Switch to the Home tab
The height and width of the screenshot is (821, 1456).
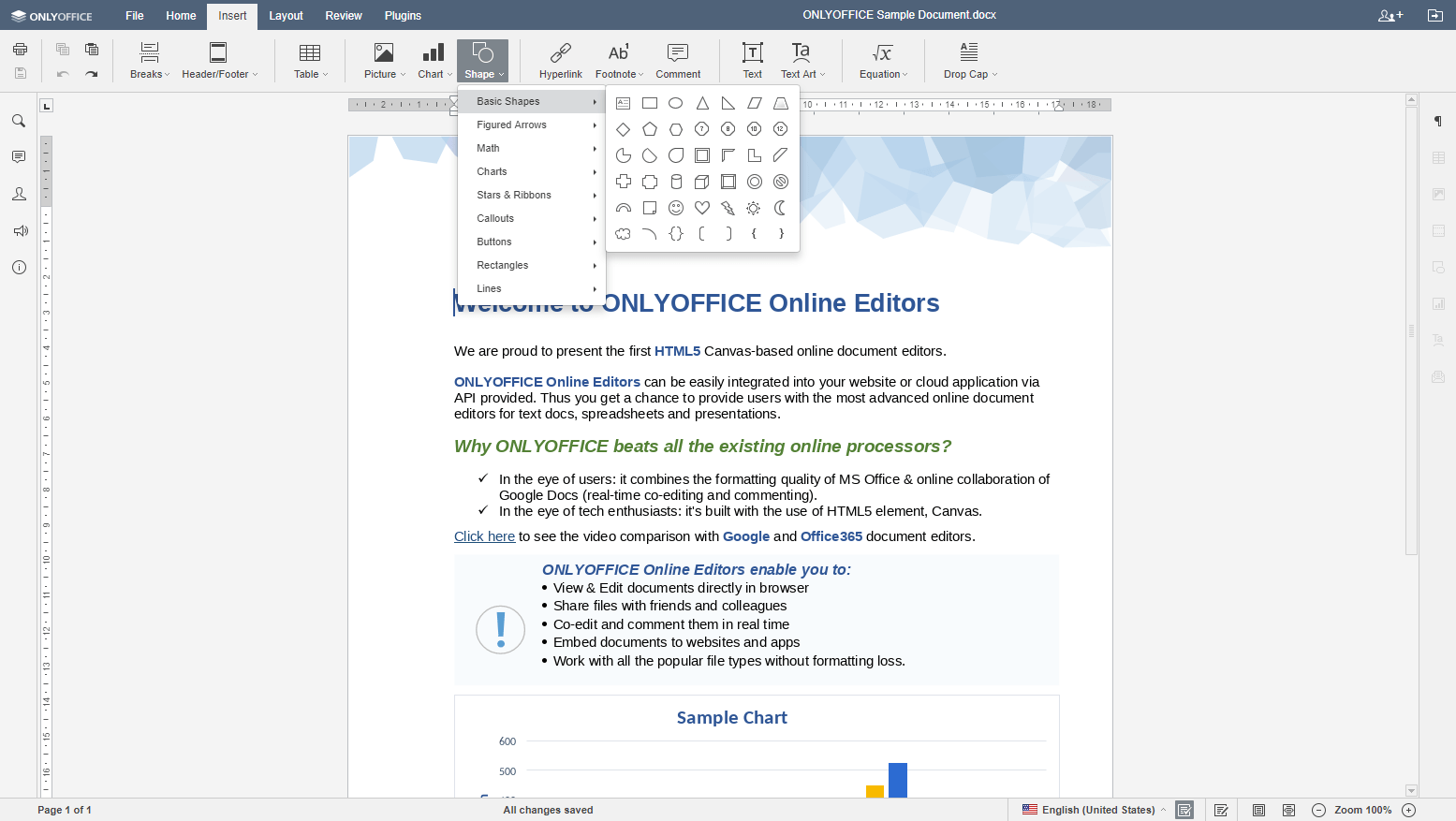pyautogui.click(x=181, y=16)
